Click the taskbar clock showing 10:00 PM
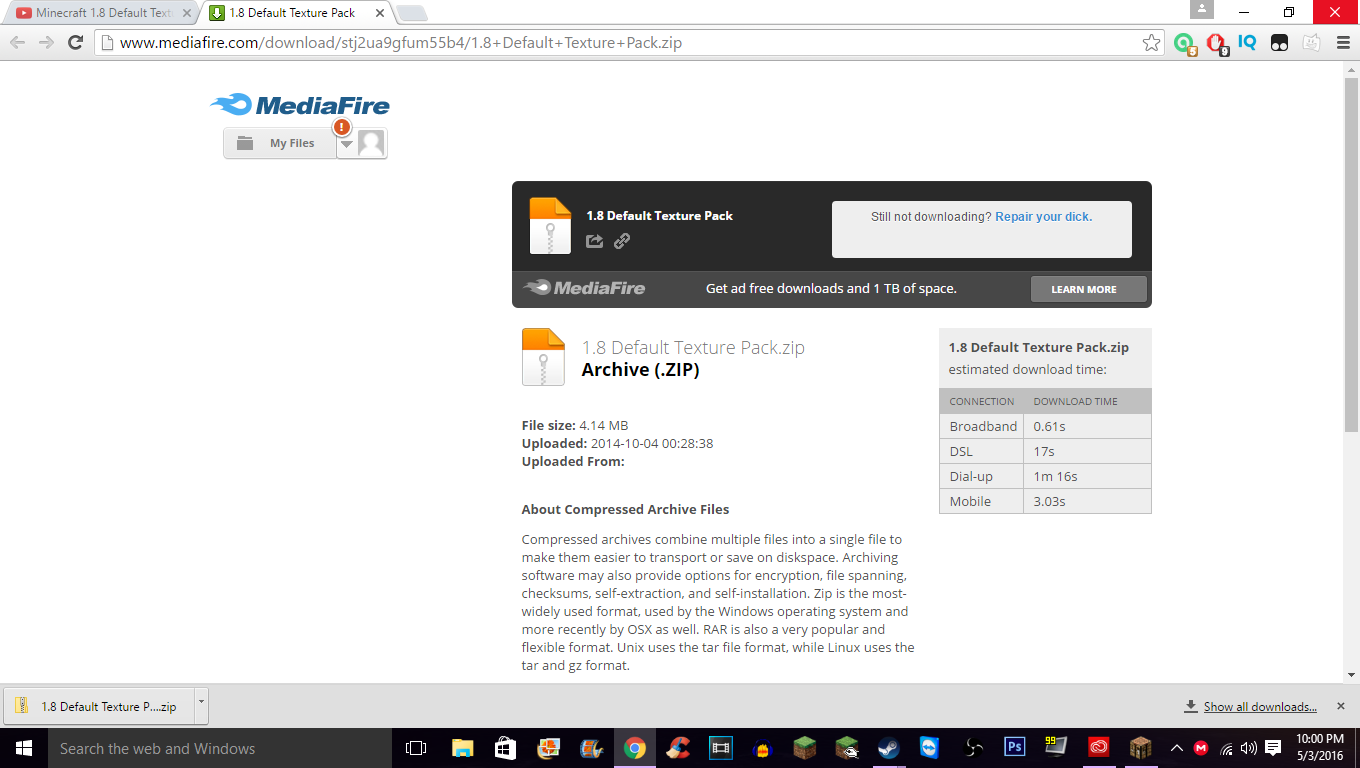 (x=1318, y=748)
